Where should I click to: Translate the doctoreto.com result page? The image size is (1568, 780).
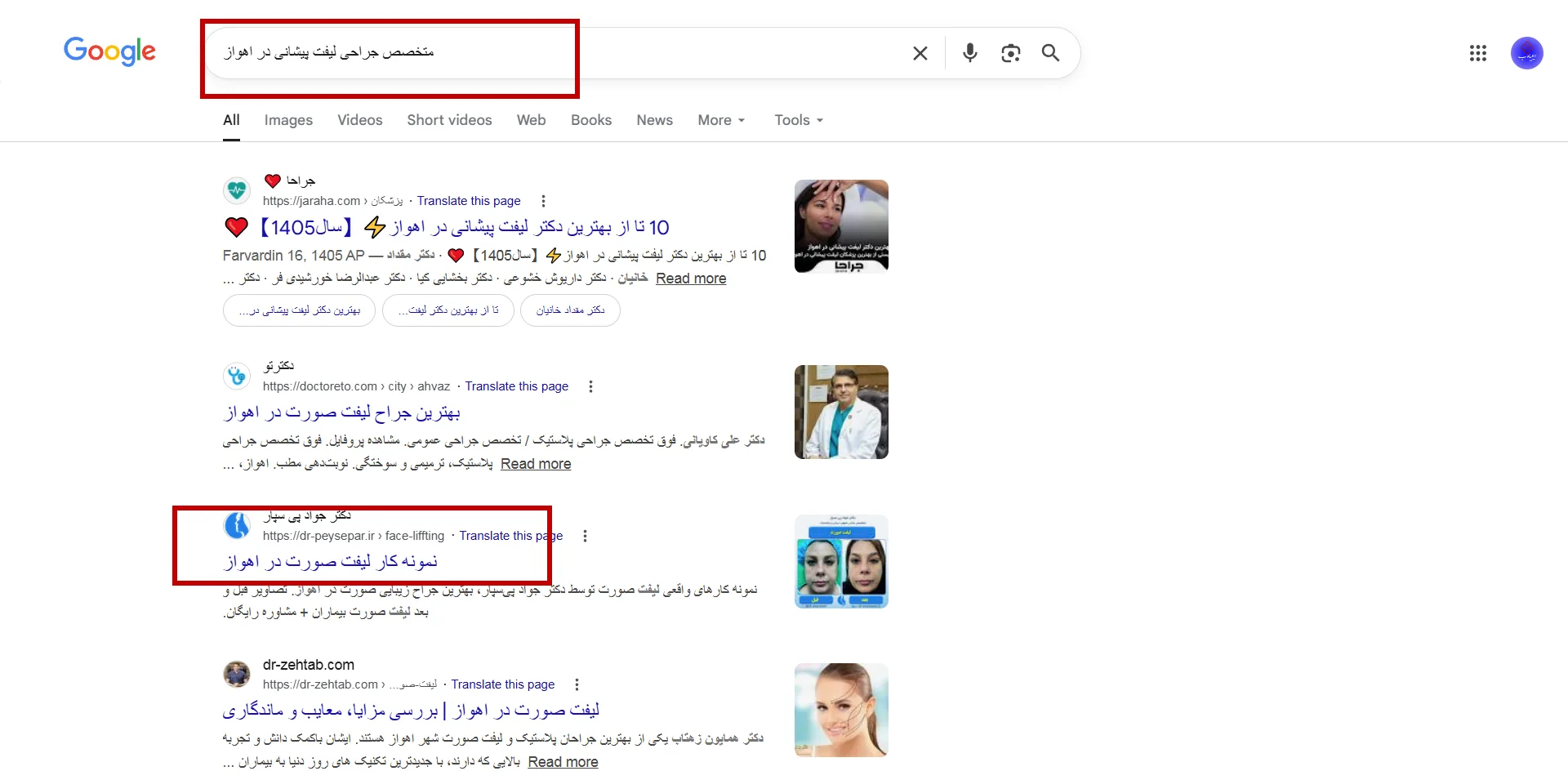517,386
